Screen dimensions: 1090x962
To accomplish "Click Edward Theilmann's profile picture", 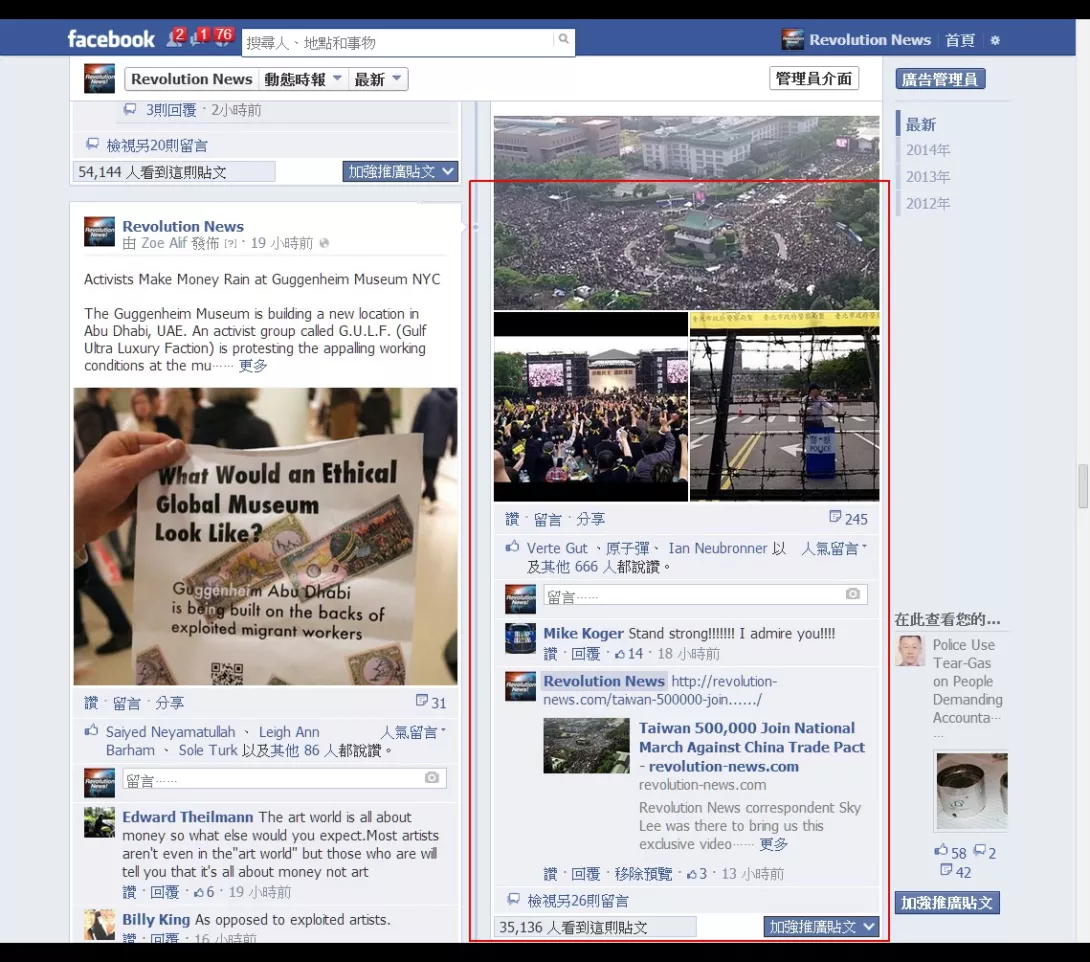I will coord(99,822).
